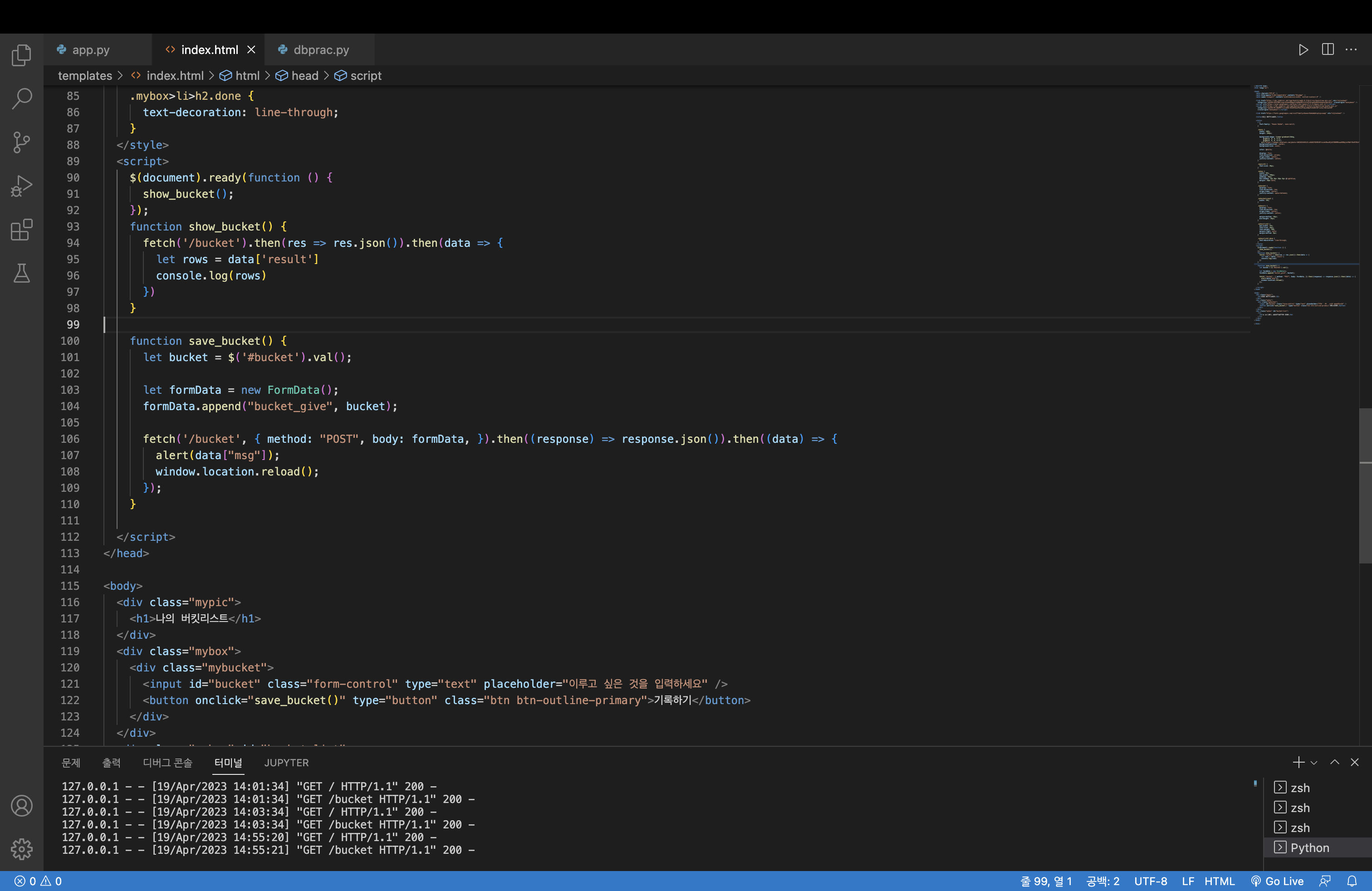Select the third zsh terminal
The image size is (1372, 891).
[1317, 827]
